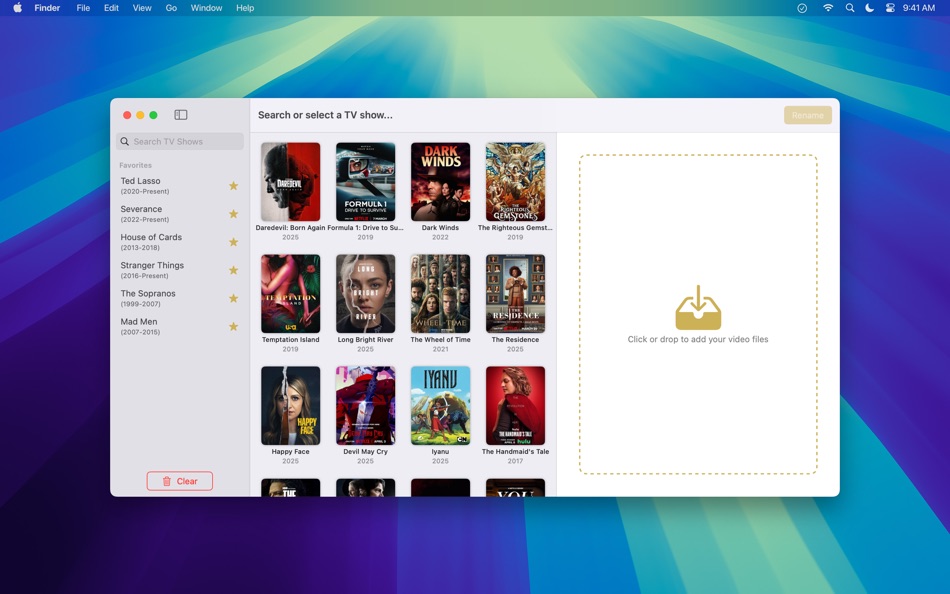Viewport: 950px width, 594px height.
Task: Click the 'Happy Face' title text
Action: (290, 452)
